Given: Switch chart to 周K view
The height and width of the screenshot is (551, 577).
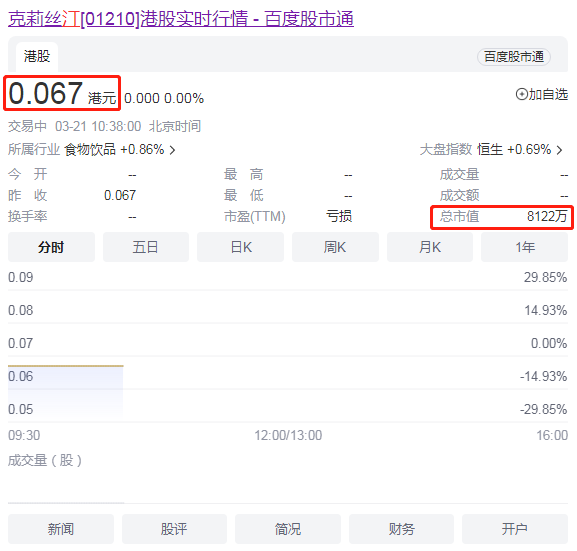Looking at the screenshot, I should click(335, 247).
